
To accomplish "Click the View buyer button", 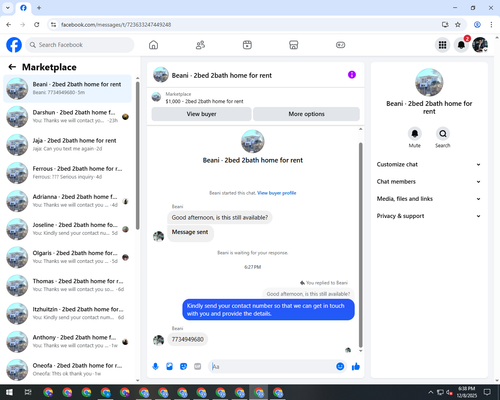I will pos(201,114).
